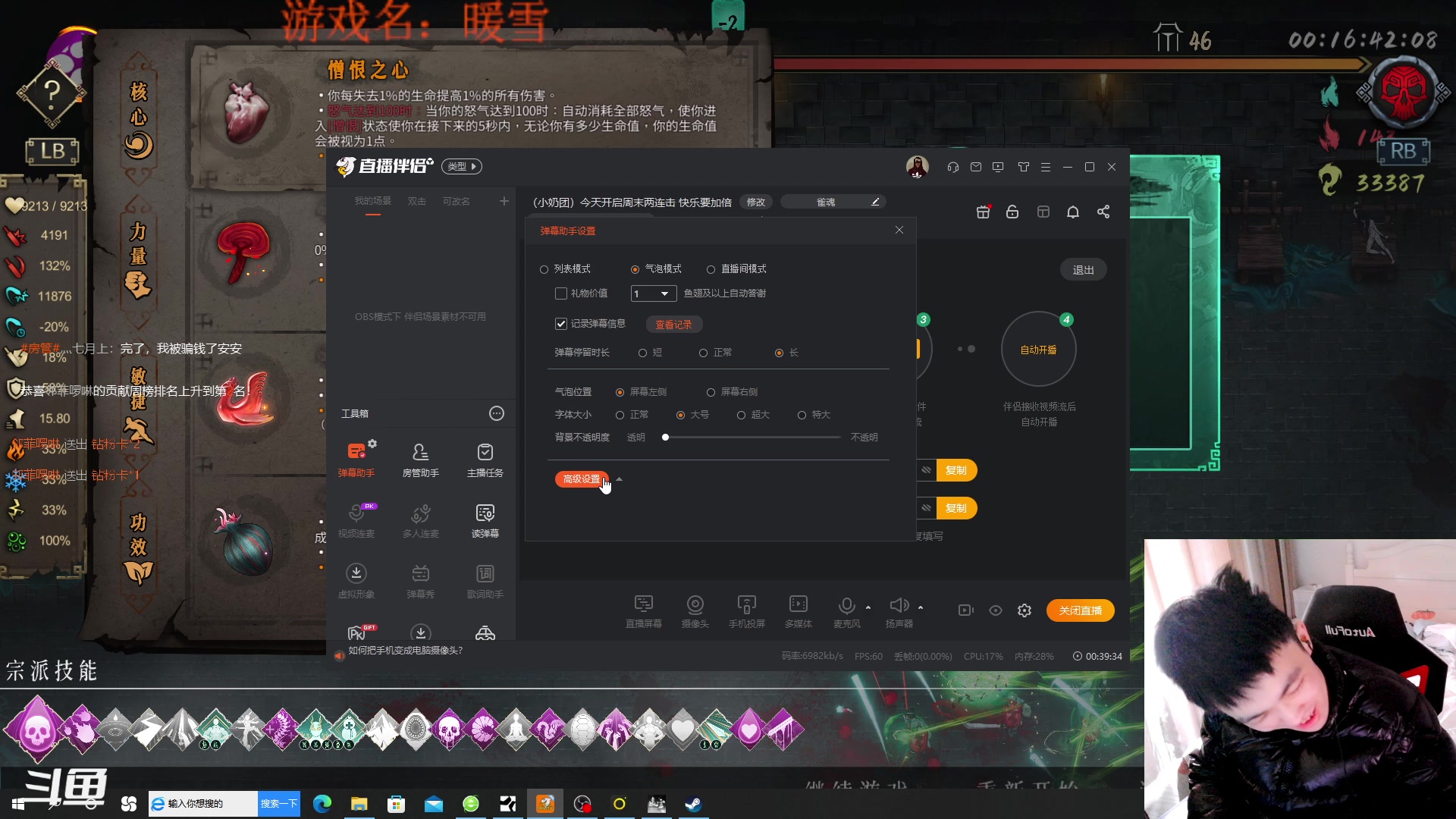1456x819 pixels.
Task: Close 弹幕助手设置 dialog
Action: [899, 230]
